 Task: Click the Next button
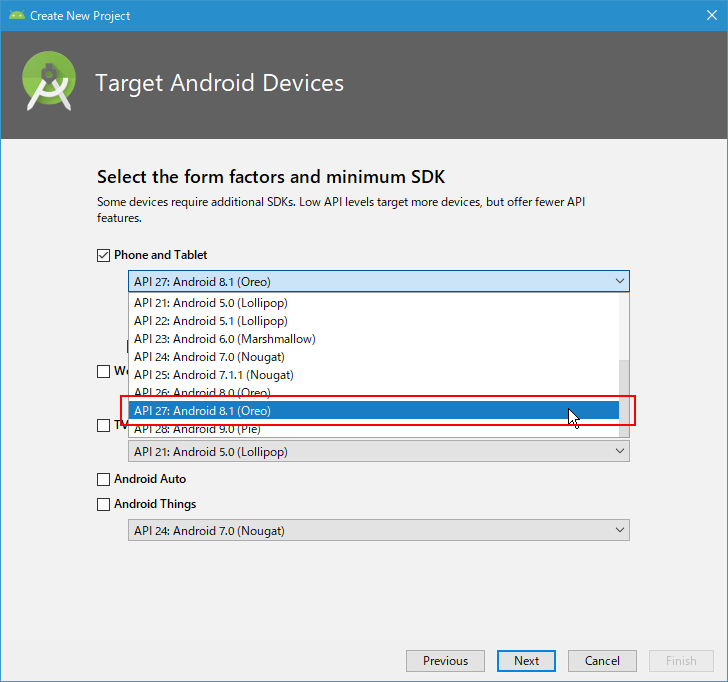[x=526, y=661]
